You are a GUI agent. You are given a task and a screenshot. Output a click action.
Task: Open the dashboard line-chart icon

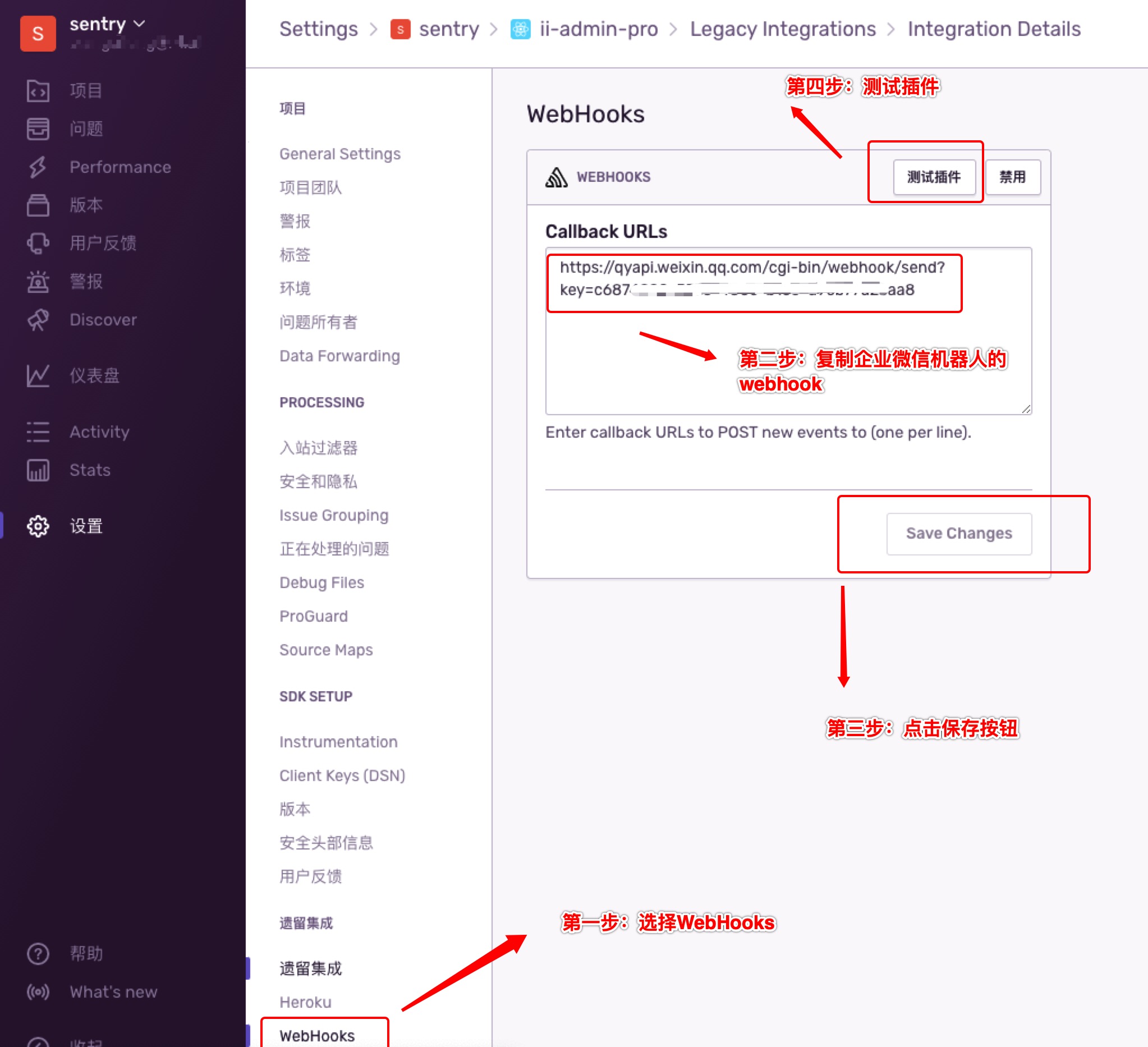(x=38, y=376)
